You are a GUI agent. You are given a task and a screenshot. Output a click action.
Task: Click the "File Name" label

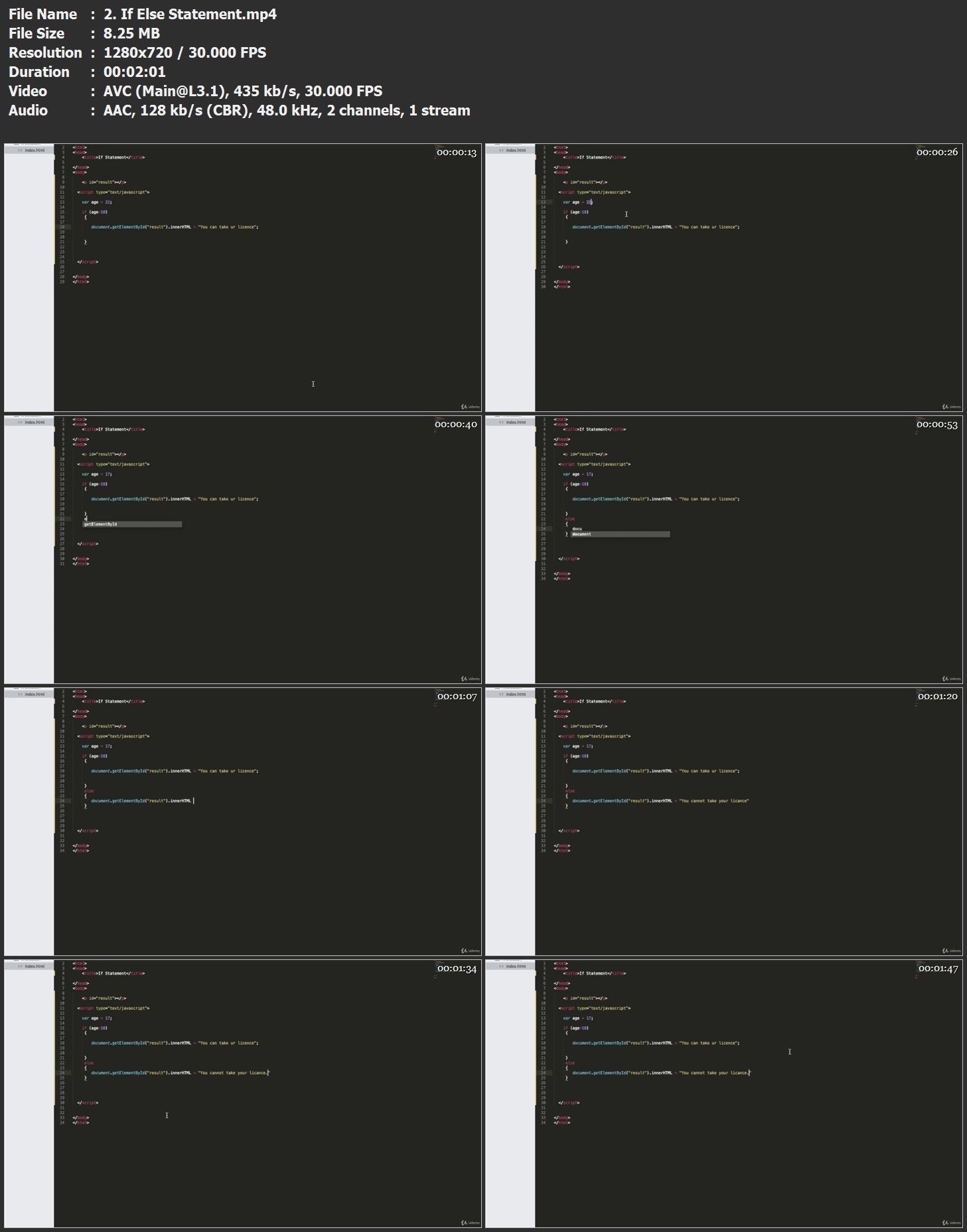click(42, 14)
